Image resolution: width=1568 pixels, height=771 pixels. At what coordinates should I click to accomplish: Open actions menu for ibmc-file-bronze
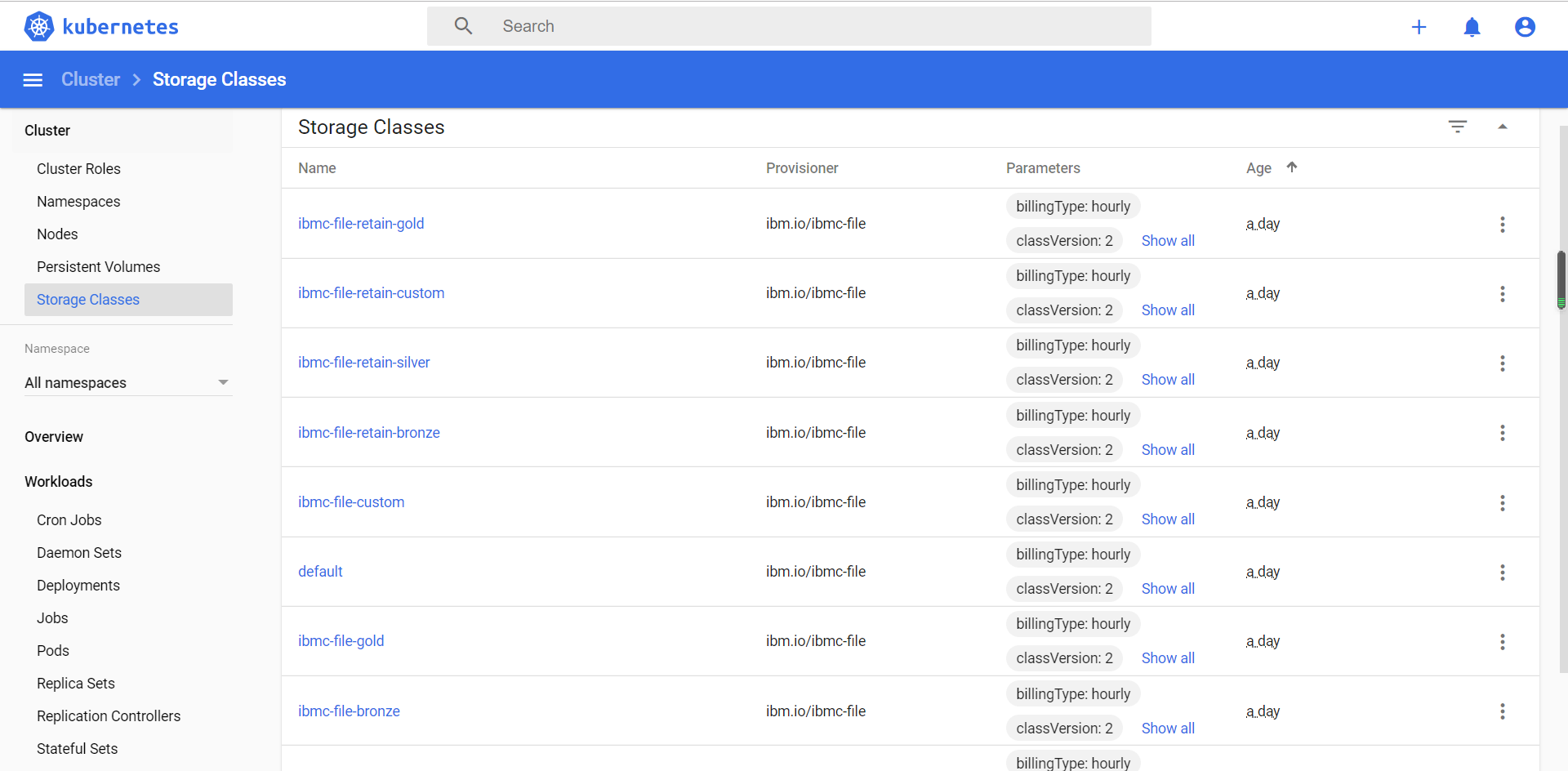[1502, 711]
